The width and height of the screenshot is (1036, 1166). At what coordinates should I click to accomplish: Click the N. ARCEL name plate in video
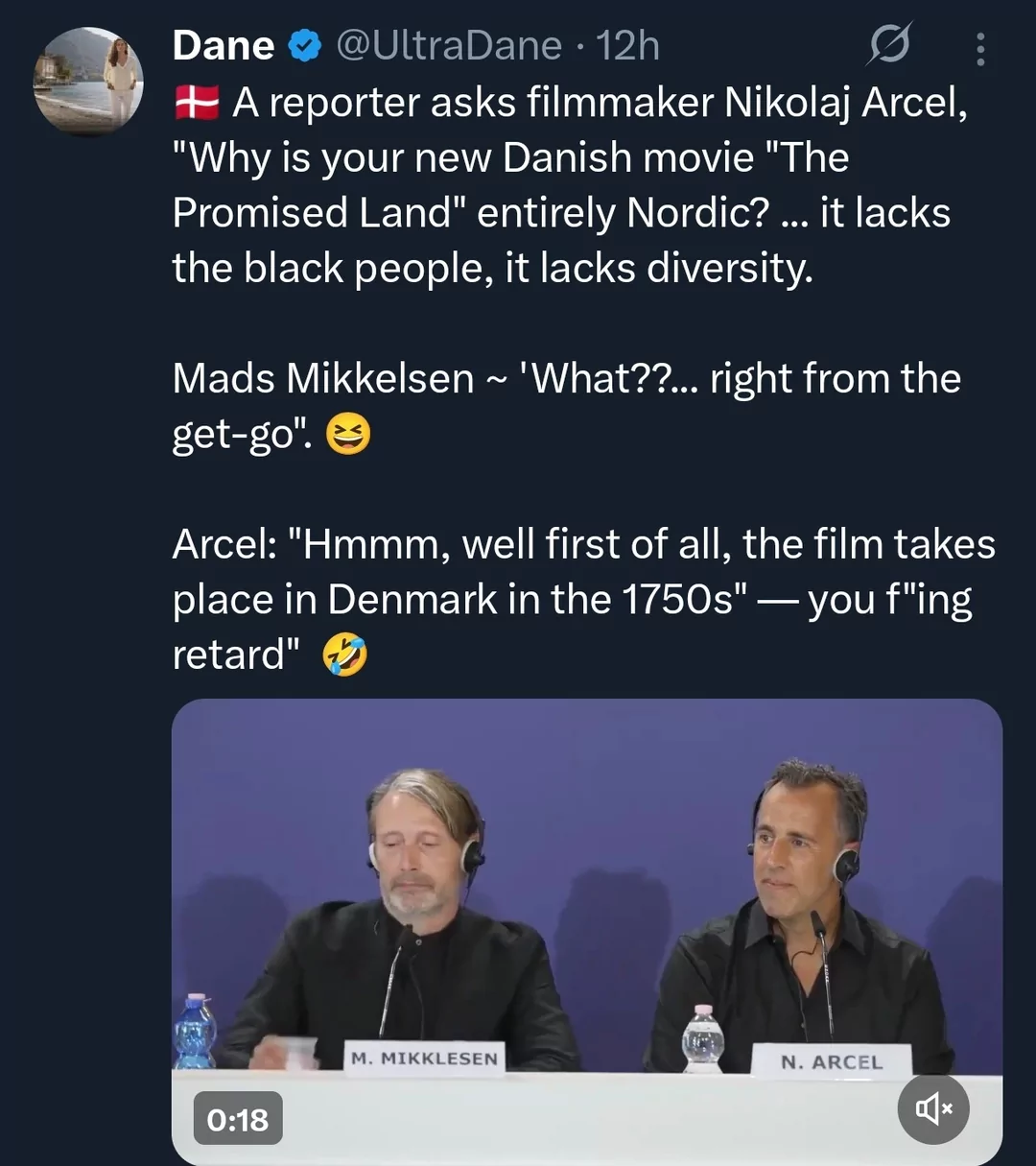831,1062
